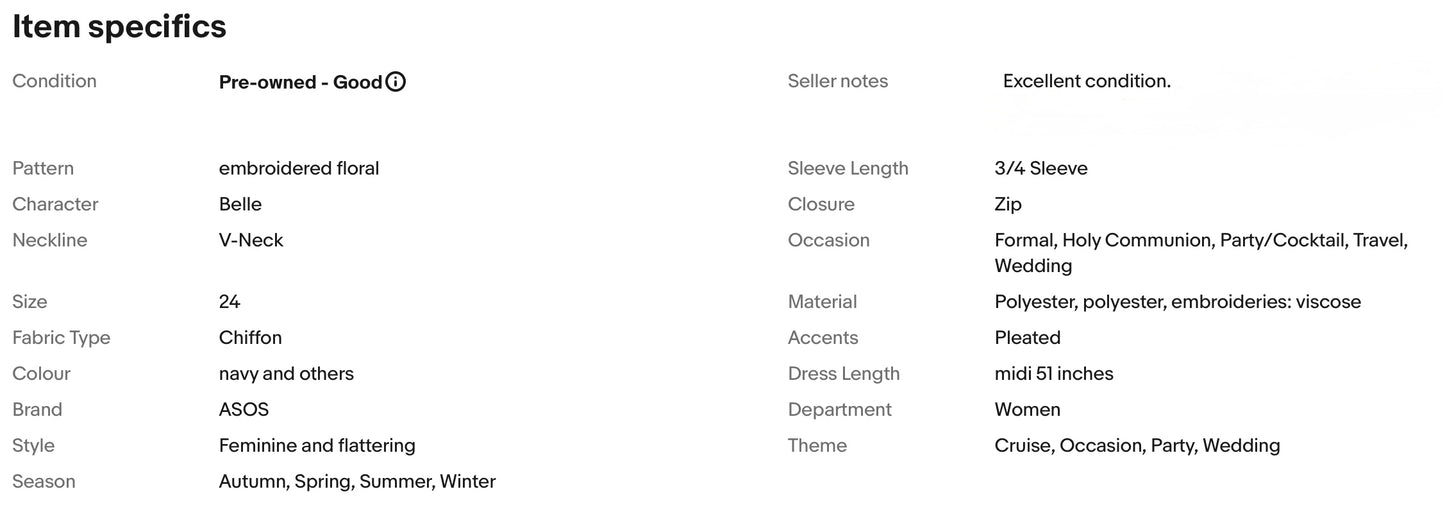Click the Cruise, Occasion, Party, Wedding theme value
This screenshot has height=505, width=1445.
1137,446
